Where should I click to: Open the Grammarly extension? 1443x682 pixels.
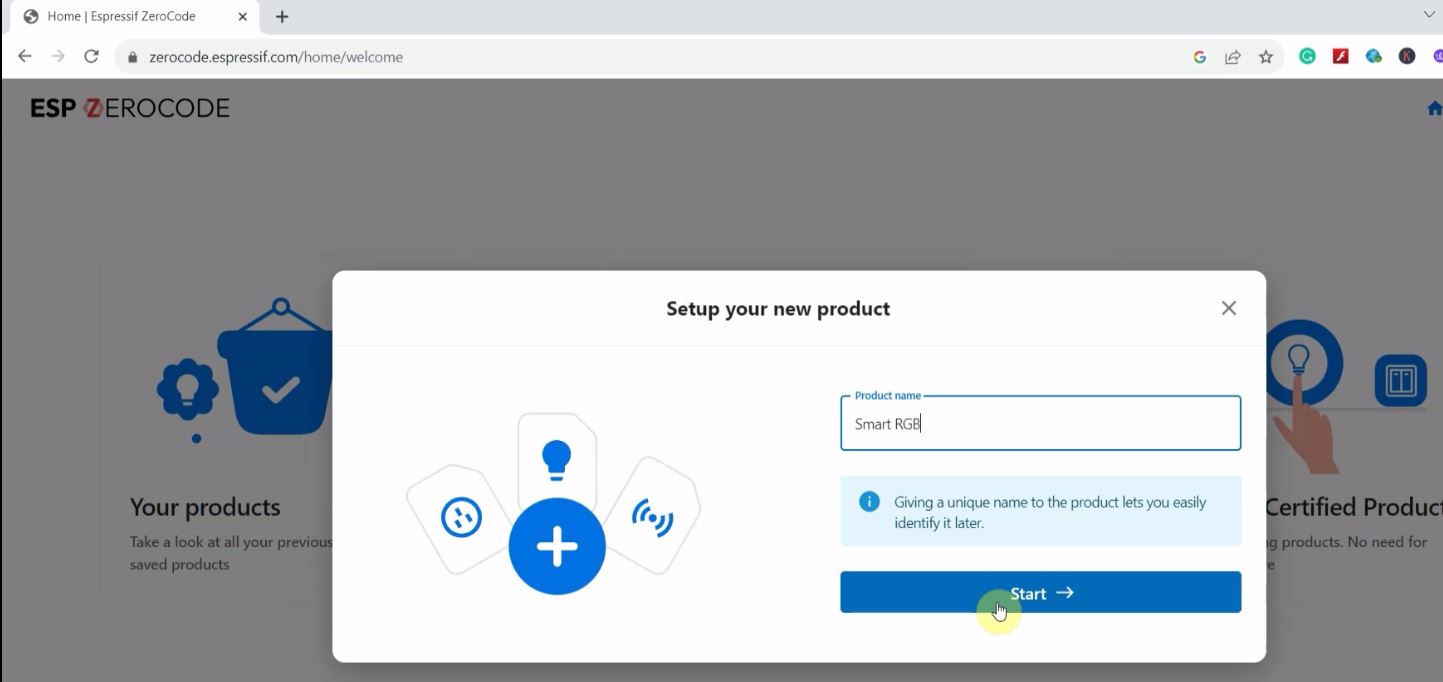click(1307, 57)
